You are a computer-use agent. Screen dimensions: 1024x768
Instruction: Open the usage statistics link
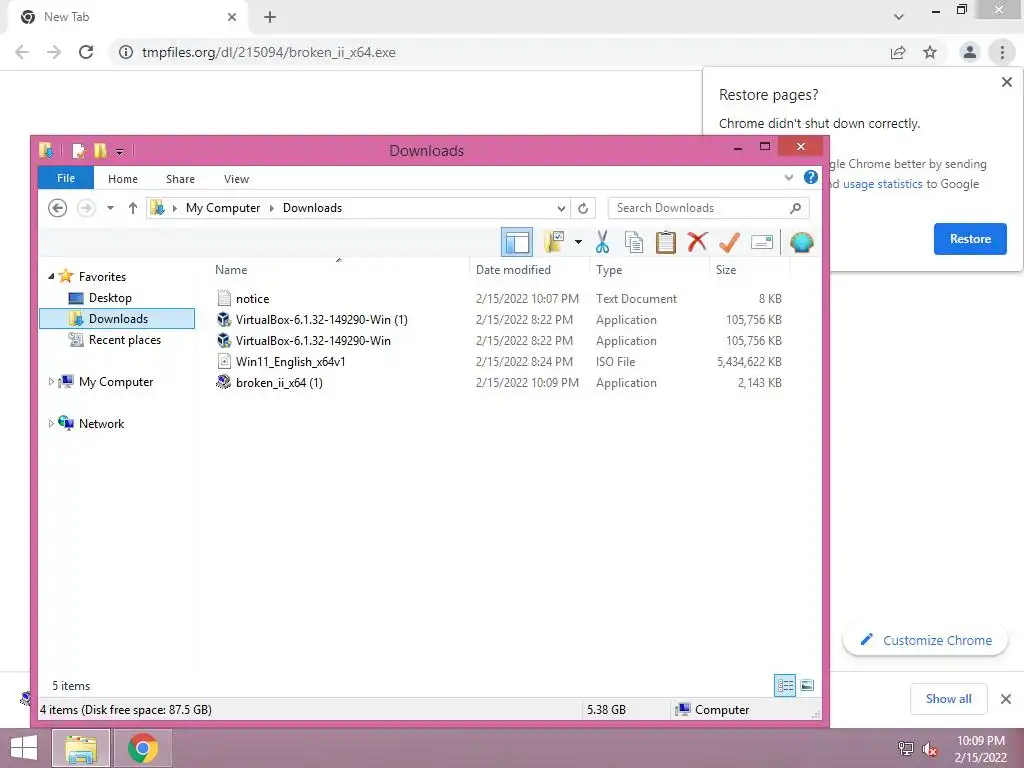click(x=882, y=184)
